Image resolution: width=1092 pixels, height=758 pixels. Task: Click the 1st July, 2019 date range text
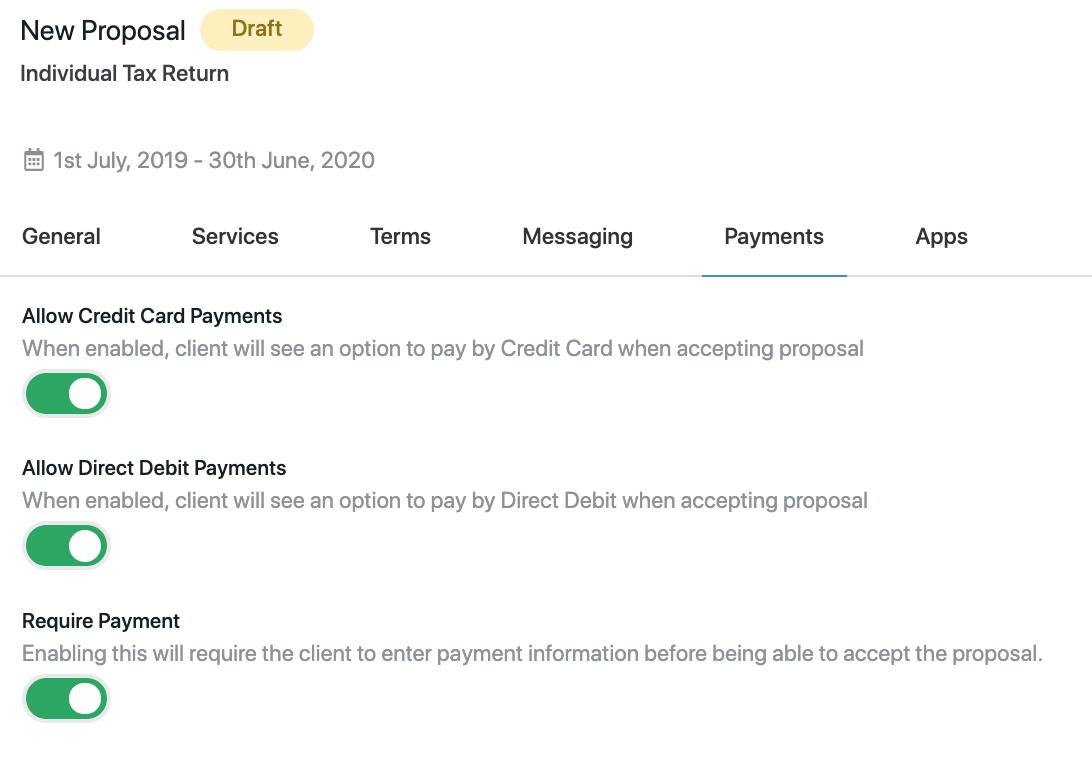214,160
